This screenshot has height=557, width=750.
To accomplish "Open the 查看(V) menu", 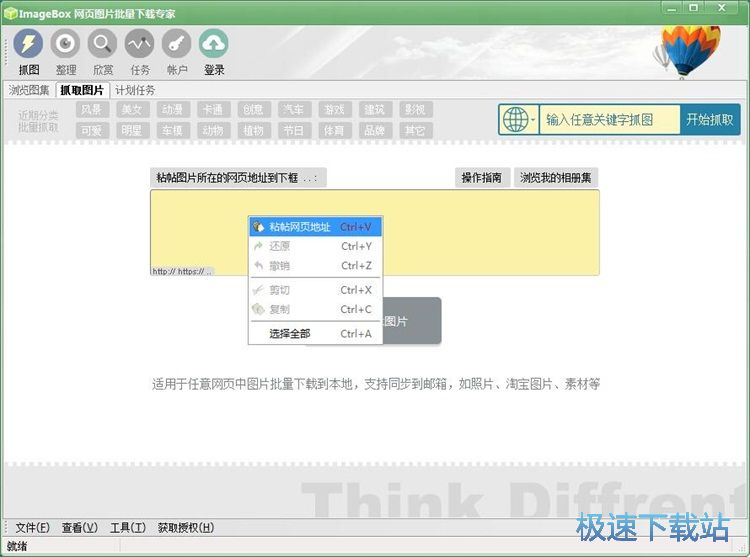I will [x=80, y=527].
